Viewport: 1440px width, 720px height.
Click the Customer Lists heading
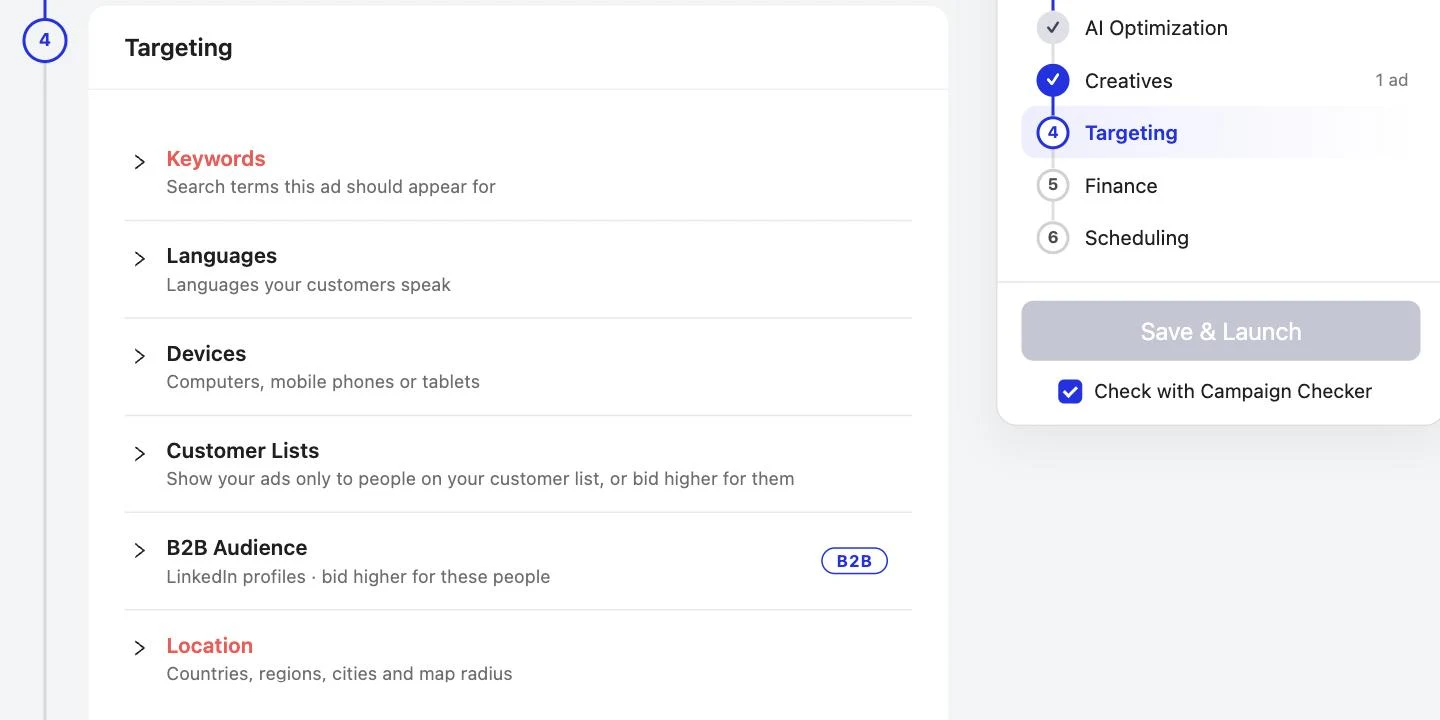[243, 451]
